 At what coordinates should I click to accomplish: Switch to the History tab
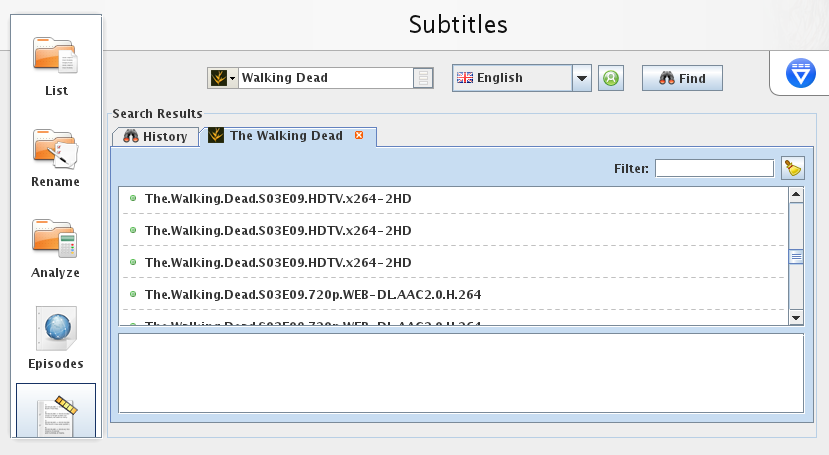tap(155, 136)
